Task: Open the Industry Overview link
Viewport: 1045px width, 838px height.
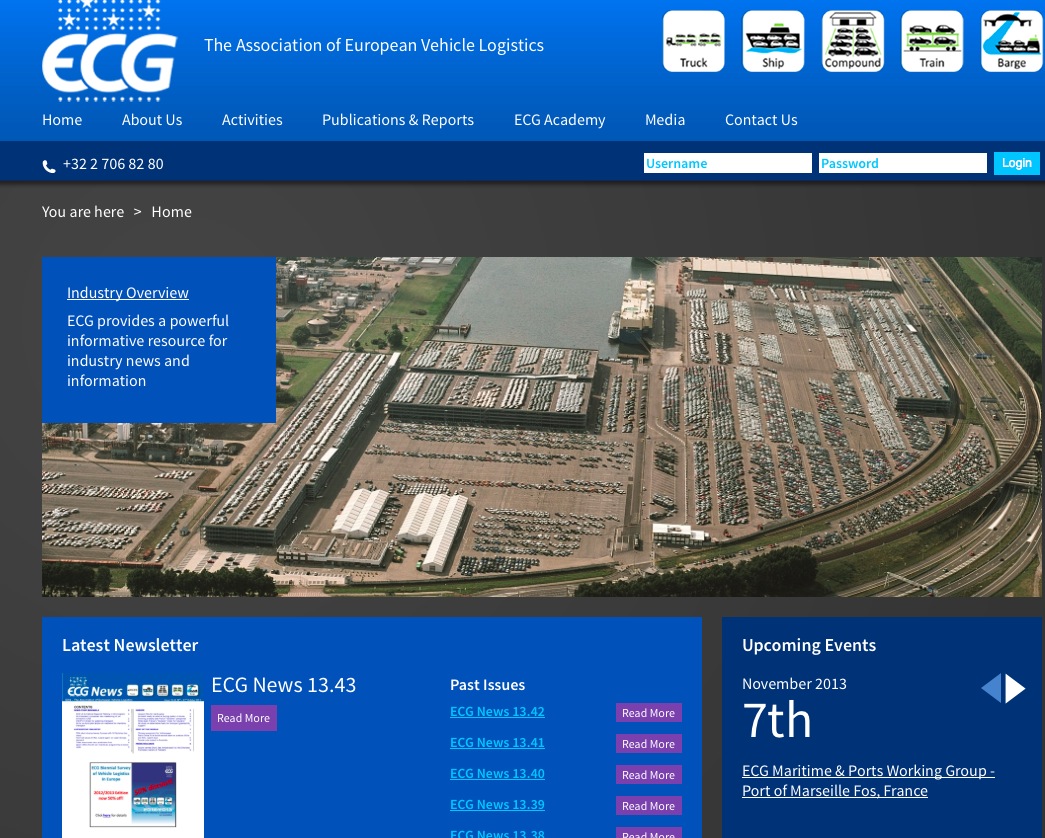Action: pyautogui.click(x=128, y=293)
